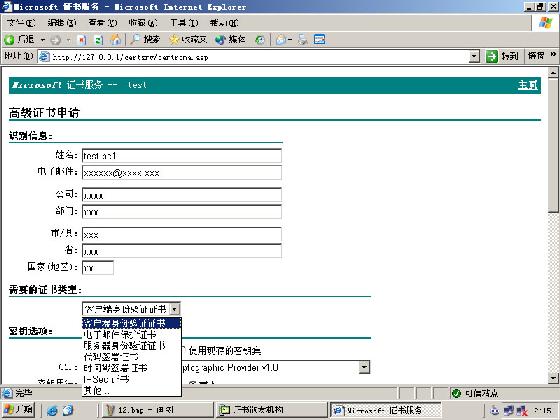The image size is (560, 420).
Task: Switch to 证书颁发机构 taskbar window
Action: (x=271, y=410)
